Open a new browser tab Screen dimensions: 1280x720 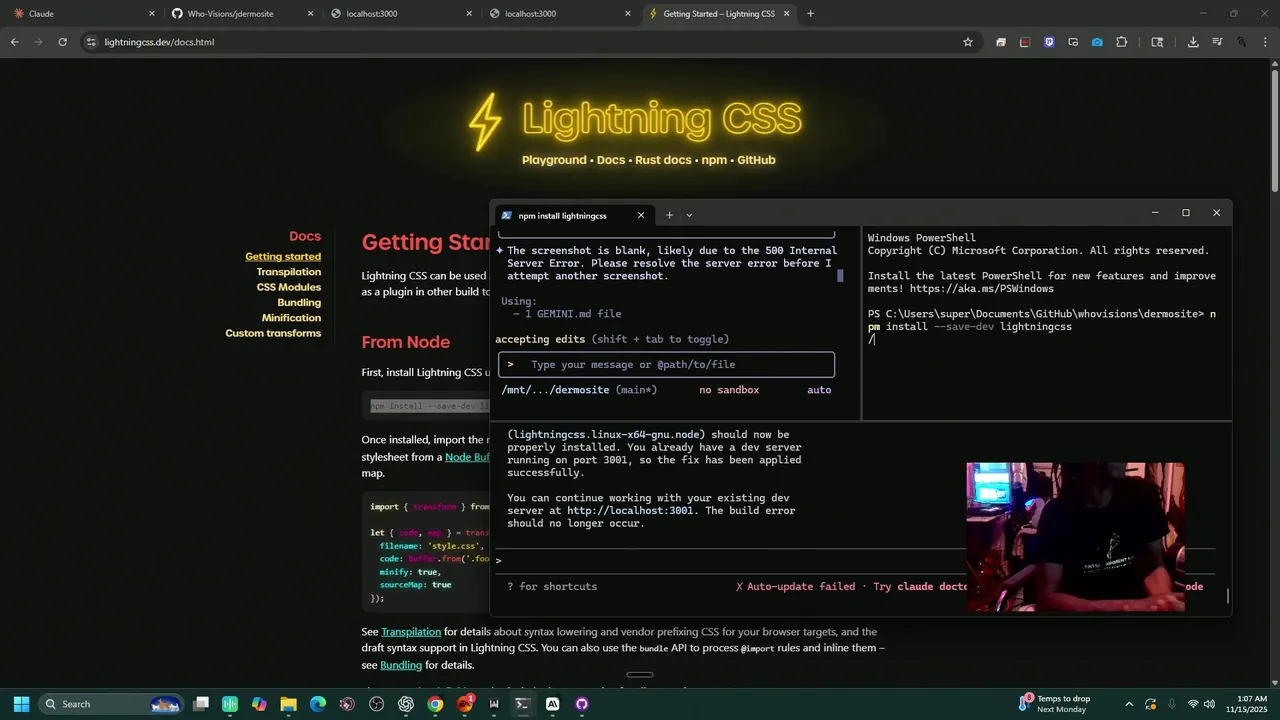(810, 14)
